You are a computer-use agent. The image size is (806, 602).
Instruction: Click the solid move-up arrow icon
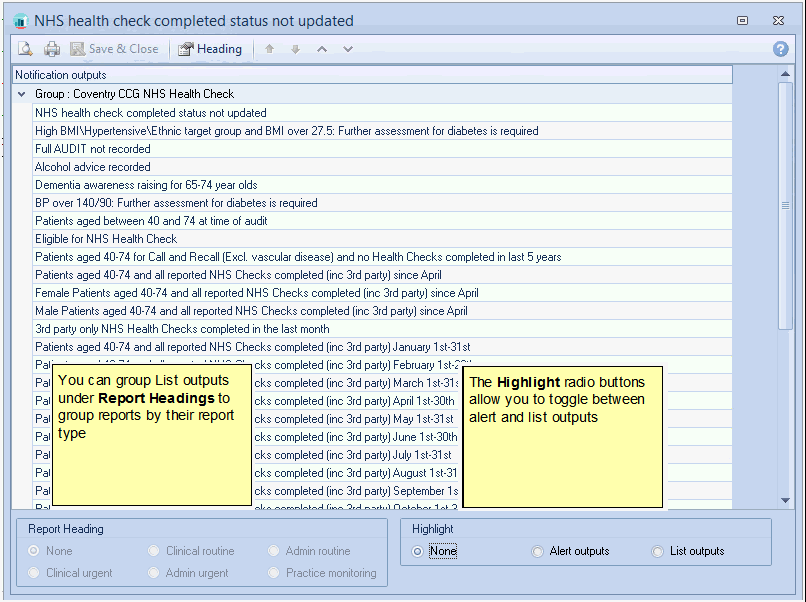pyautogui.click(x=269, y=49)
